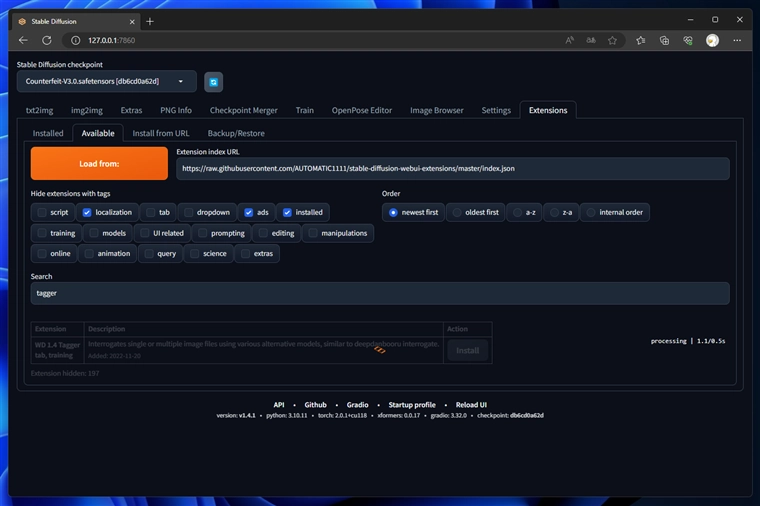Switch to the img2img tab
This screenshot has width=760, height=506.
(87, 110)
